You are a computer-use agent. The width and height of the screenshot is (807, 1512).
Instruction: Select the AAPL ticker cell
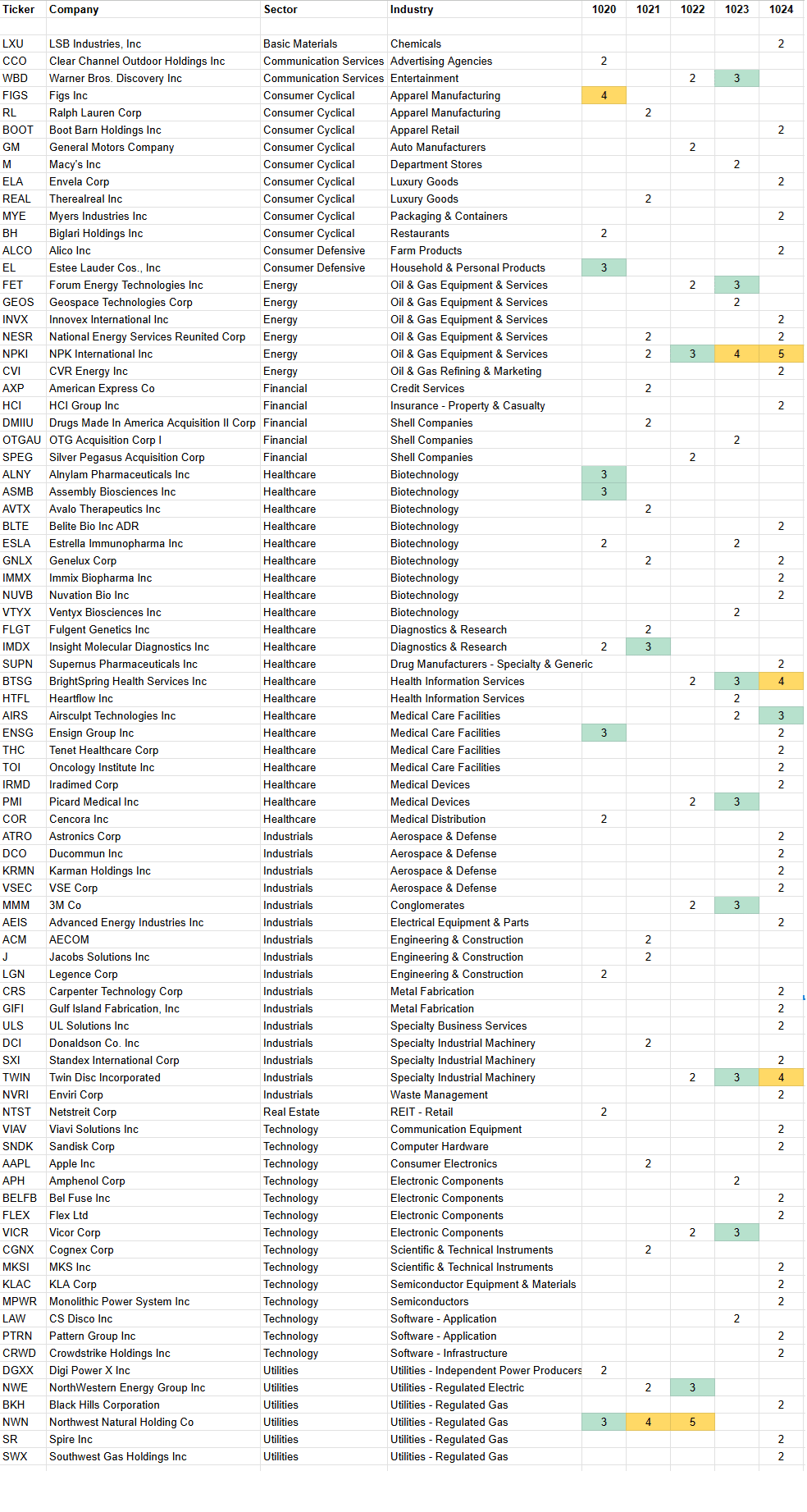click(x=23, y=1163)
